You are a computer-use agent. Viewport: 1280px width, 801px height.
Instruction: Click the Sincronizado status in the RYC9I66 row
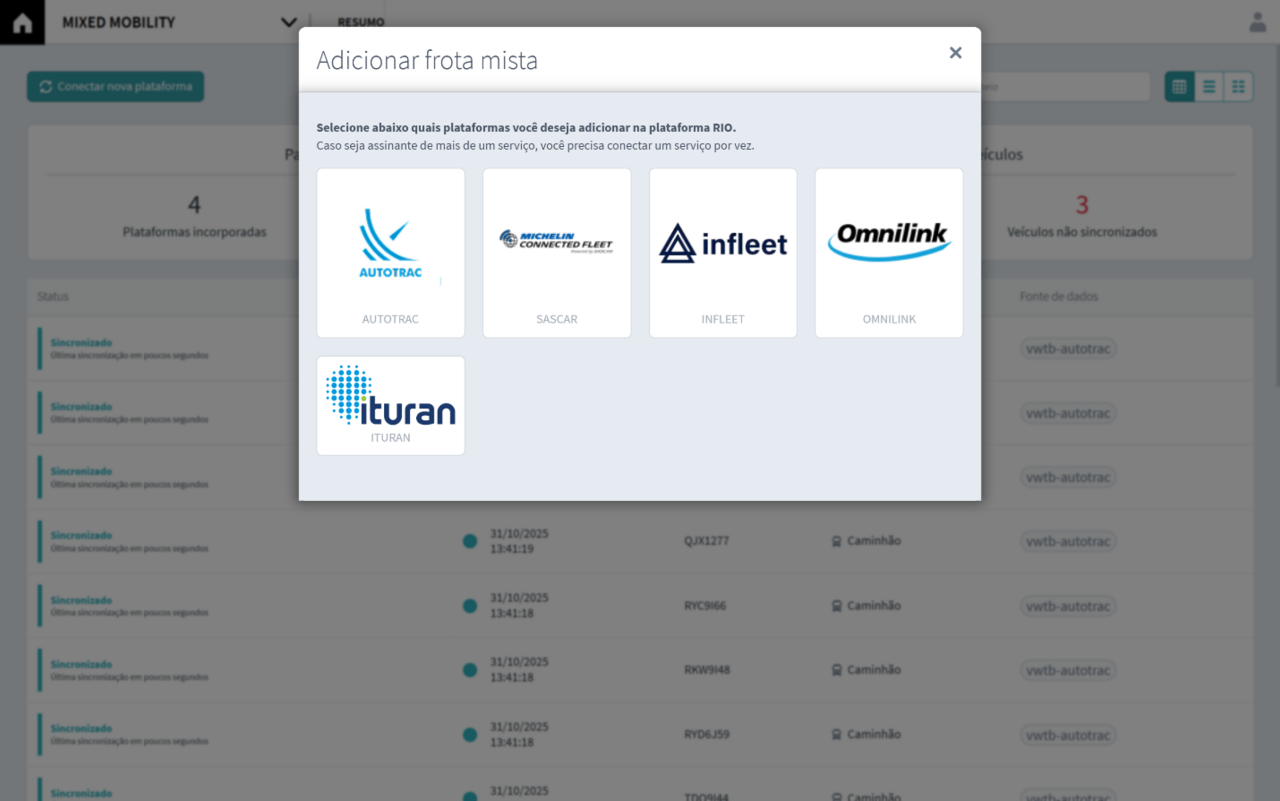pos(81,600)
